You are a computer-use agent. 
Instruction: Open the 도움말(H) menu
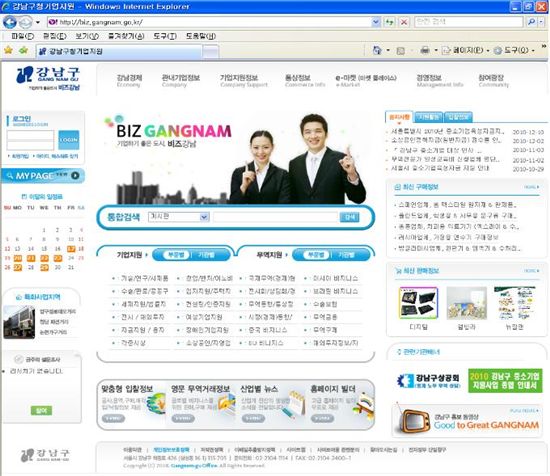click(201, 36)
